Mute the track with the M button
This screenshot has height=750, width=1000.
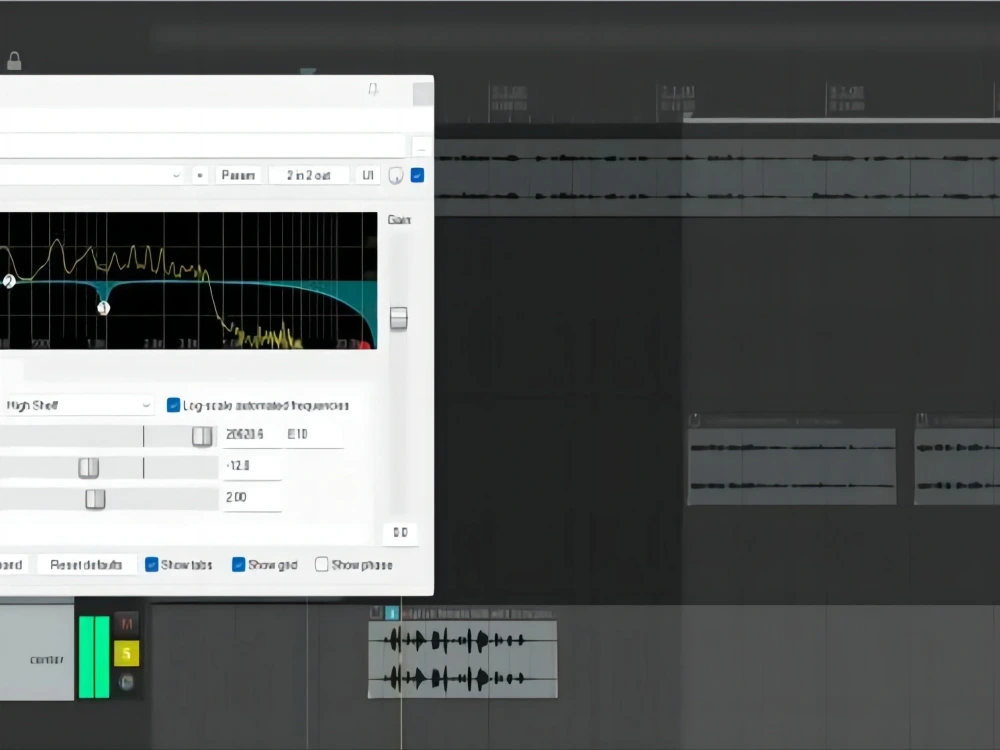coord(126,624)
